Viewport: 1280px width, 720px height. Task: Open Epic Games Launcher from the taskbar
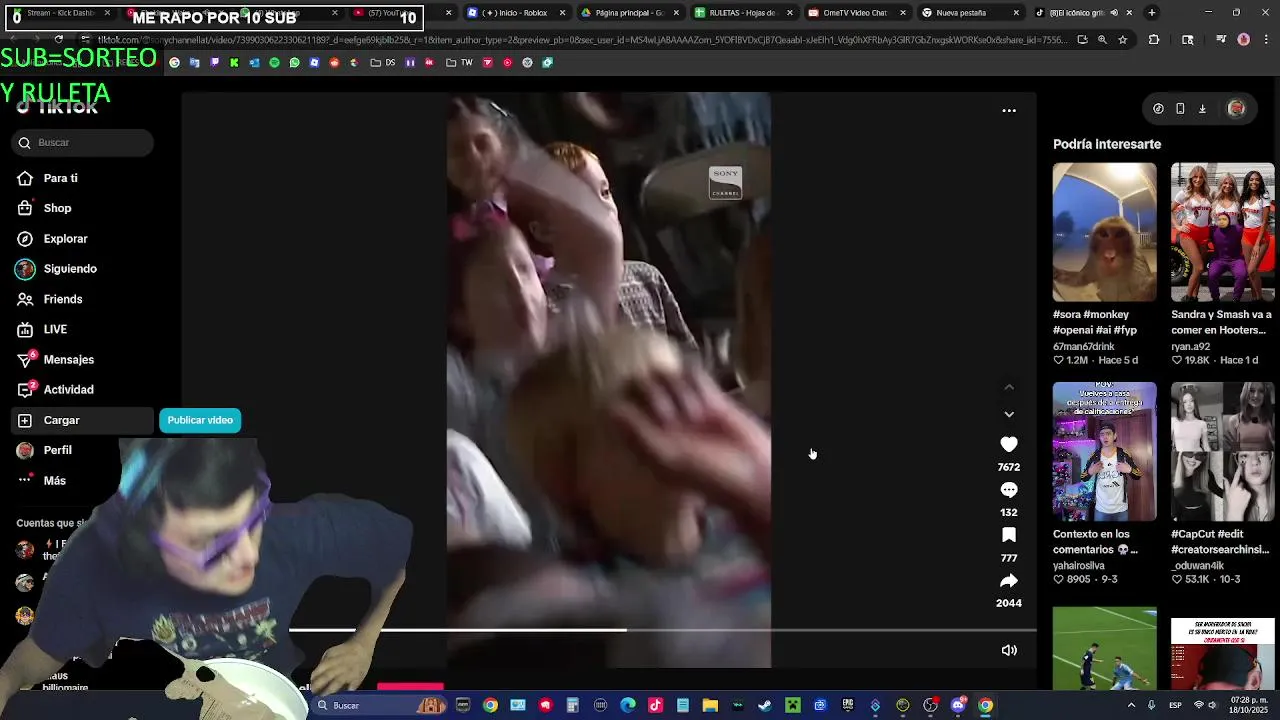pos(847,706)
